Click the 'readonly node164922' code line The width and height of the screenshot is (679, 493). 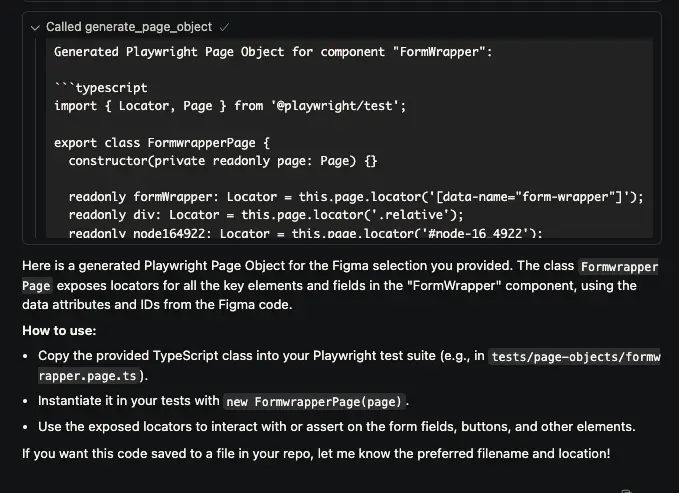(305, 233)
